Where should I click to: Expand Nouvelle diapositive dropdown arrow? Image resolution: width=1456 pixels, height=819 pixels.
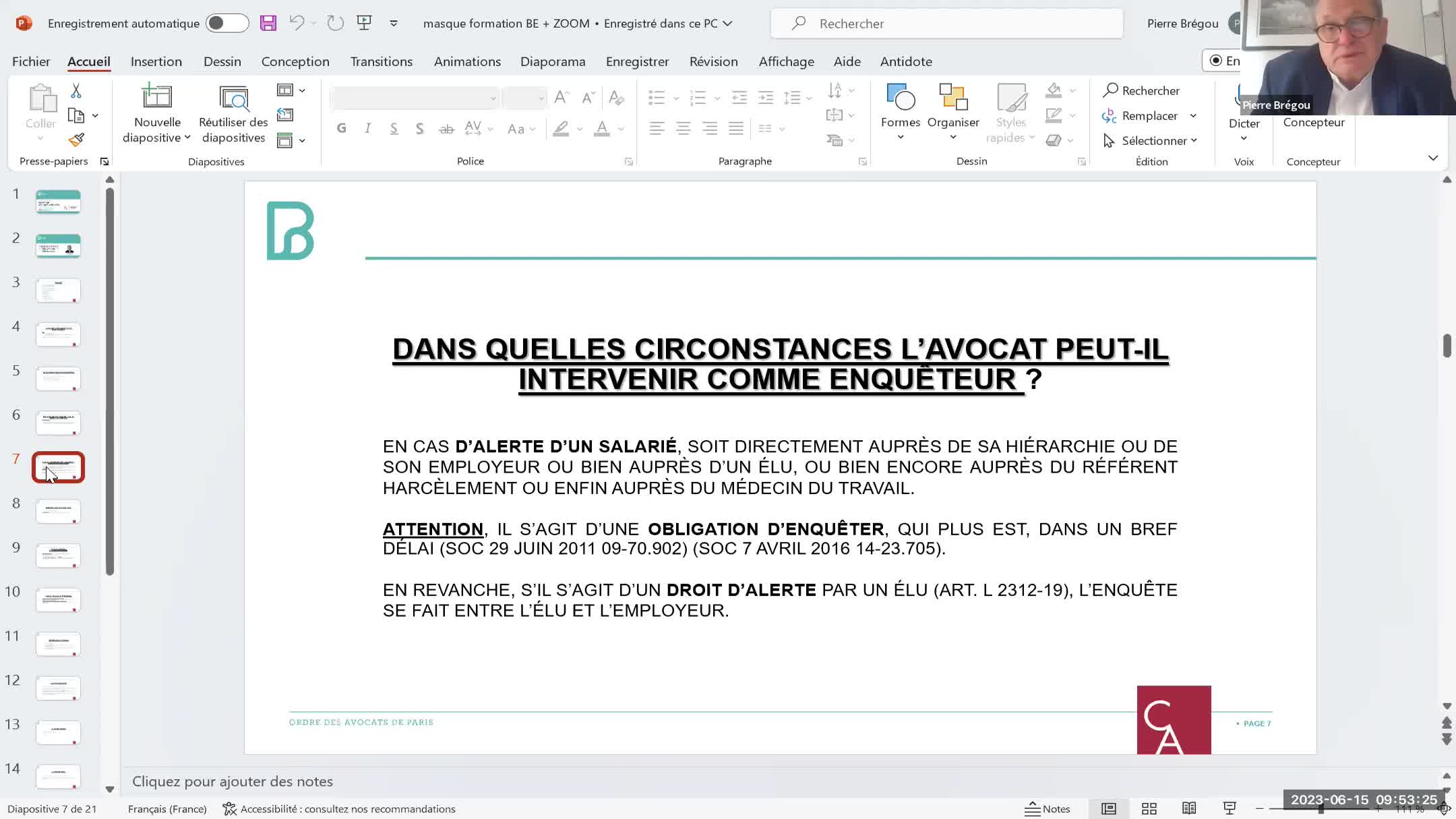(187, 138)
